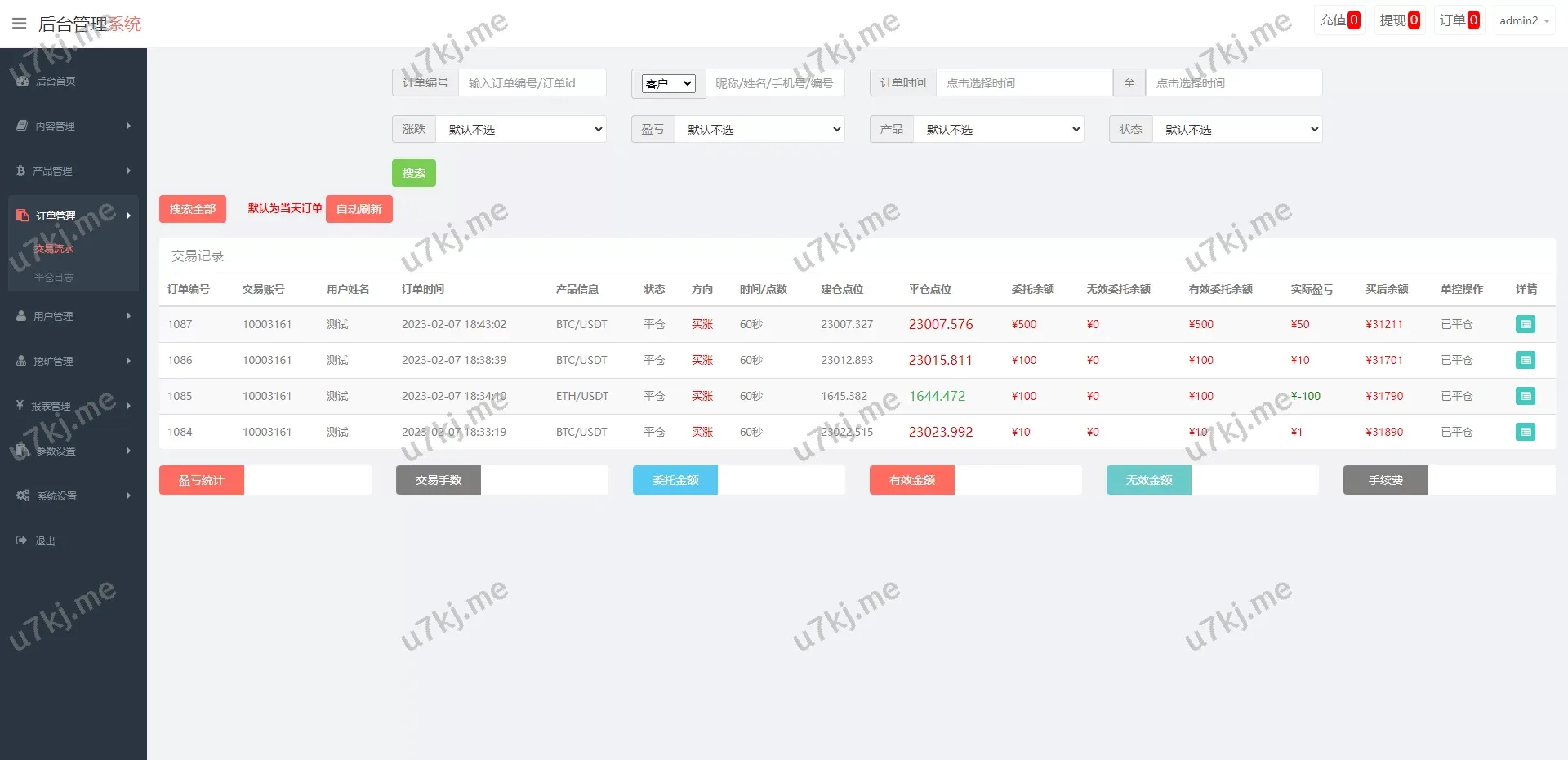Open 后台首页 from the sidebar
Image resolution: width=1568 pixels, height=760 pixels.
coord(56,81)
